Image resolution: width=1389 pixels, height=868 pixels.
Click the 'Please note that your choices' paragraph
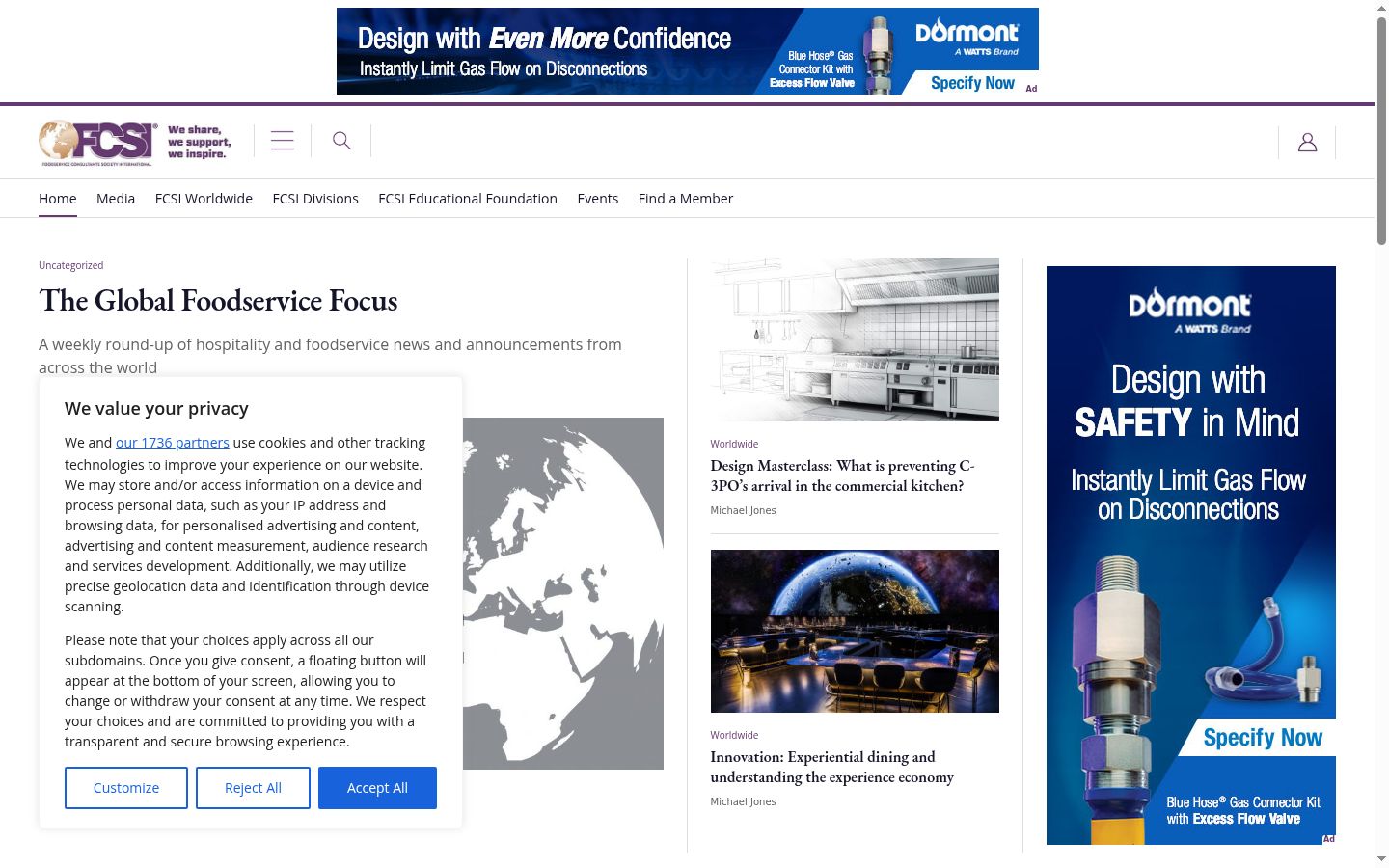246,691
